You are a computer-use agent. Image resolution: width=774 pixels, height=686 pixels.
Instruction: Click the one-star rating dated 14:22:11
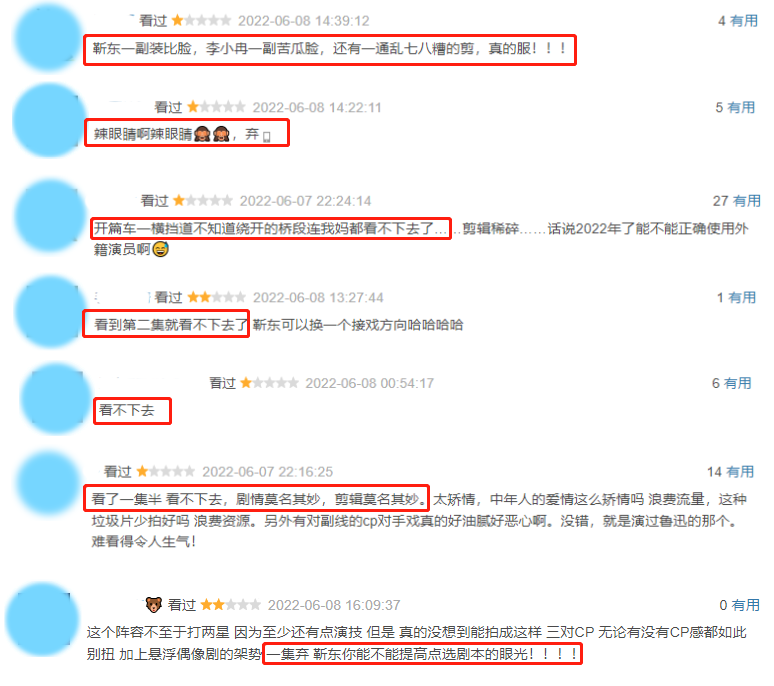pyautogui.click(x=216, y=107)
